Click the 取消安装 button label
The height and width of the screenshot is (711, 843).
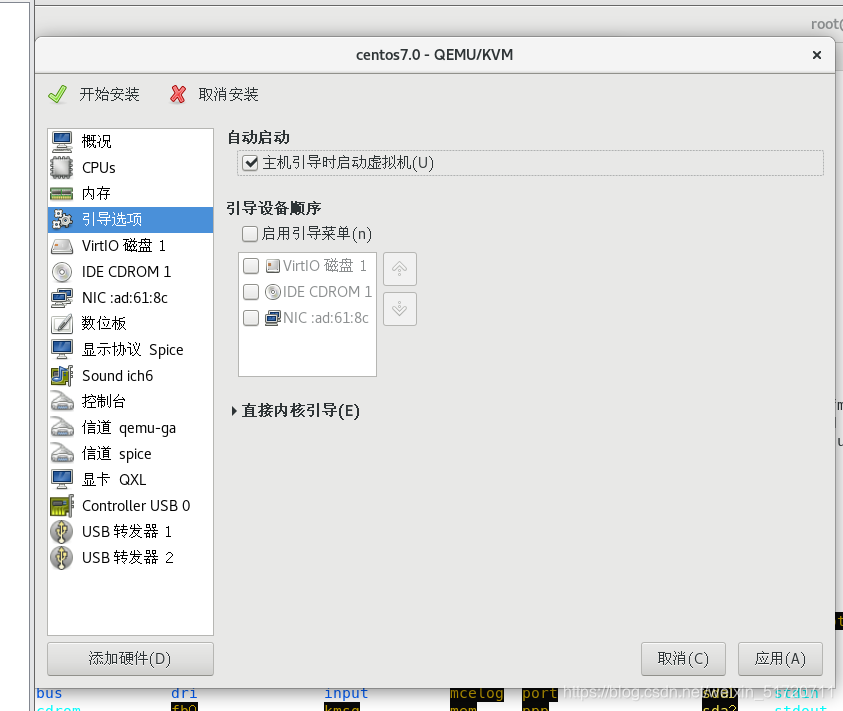coord(228,95)
